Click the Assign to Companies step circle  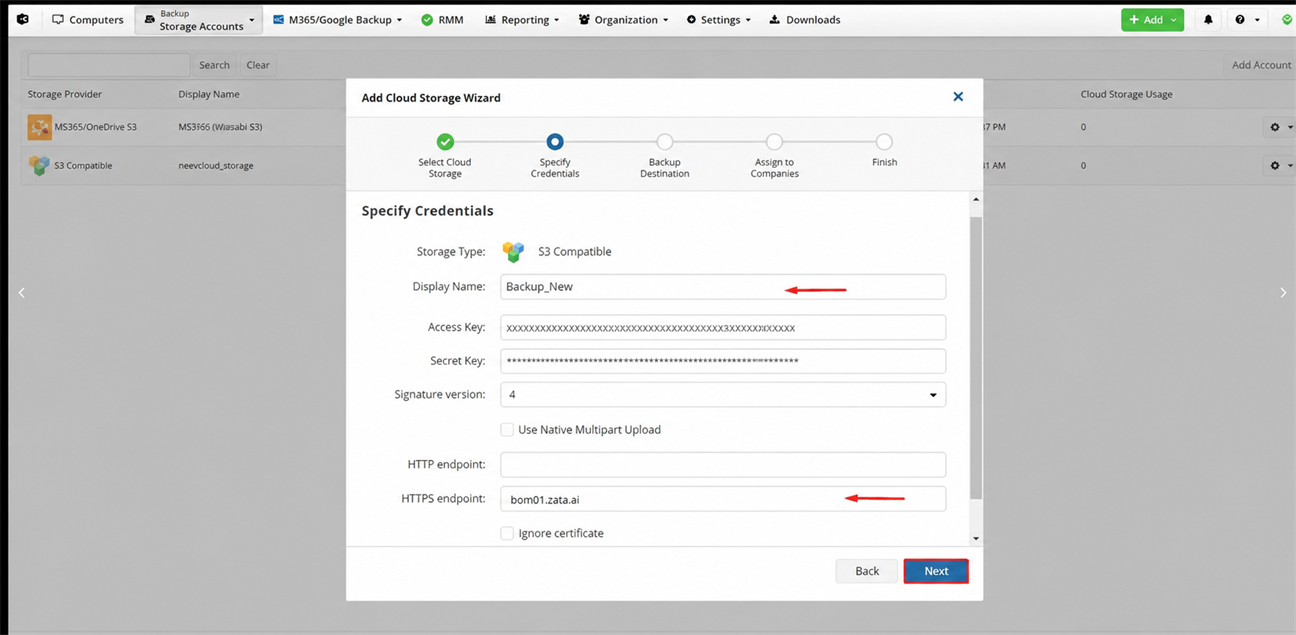pyautogui.click(x=775, y=142)
